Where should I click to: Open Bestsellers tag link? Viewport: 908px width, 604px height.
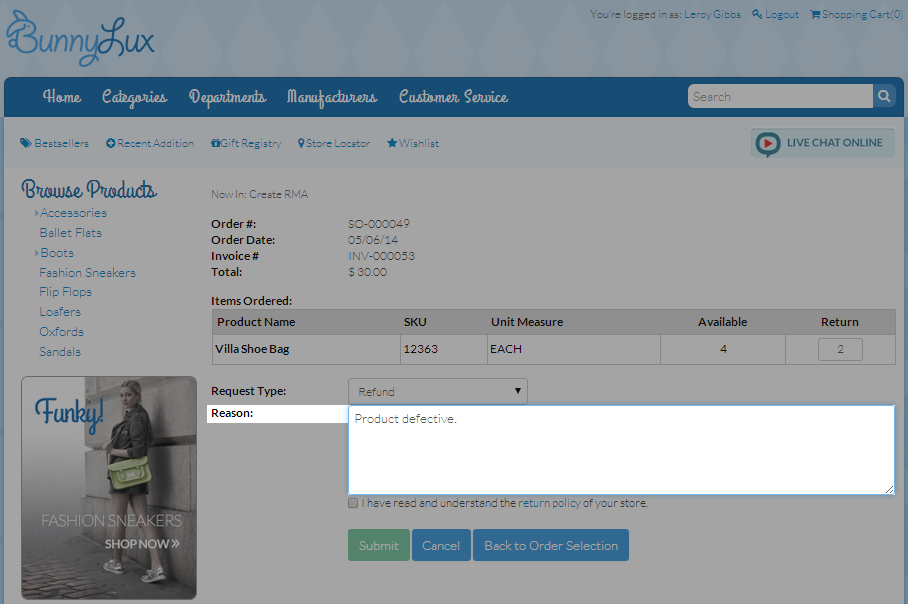coord(55,143)
